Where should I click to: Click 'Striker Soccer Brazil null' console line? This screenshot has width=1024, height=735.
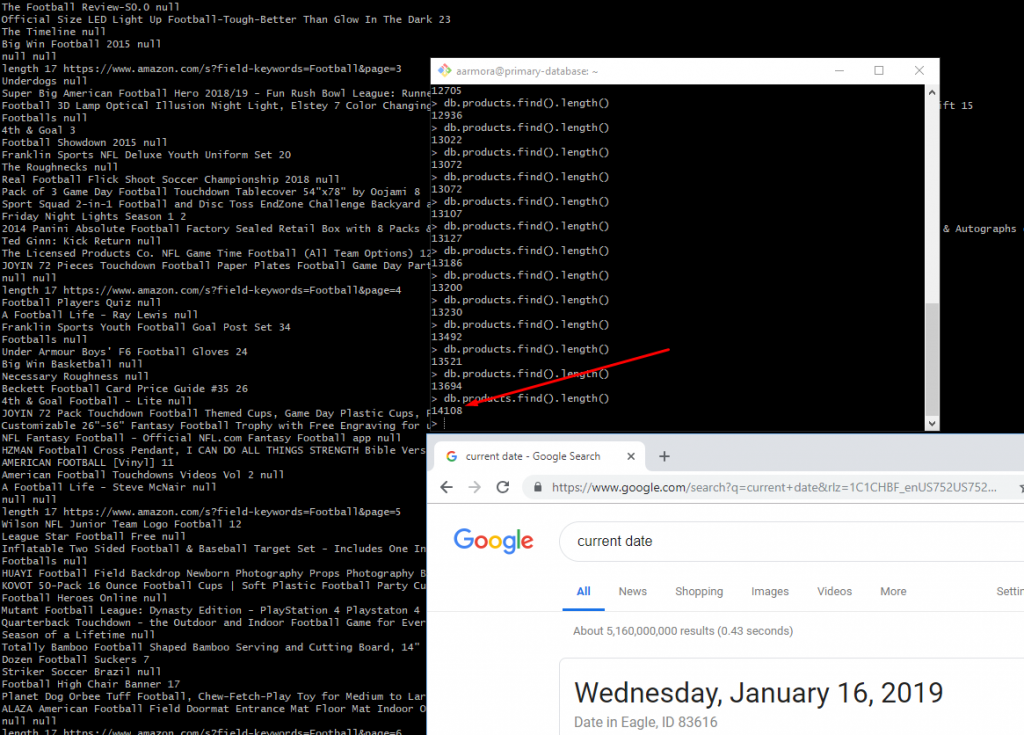tap(81, 672)
